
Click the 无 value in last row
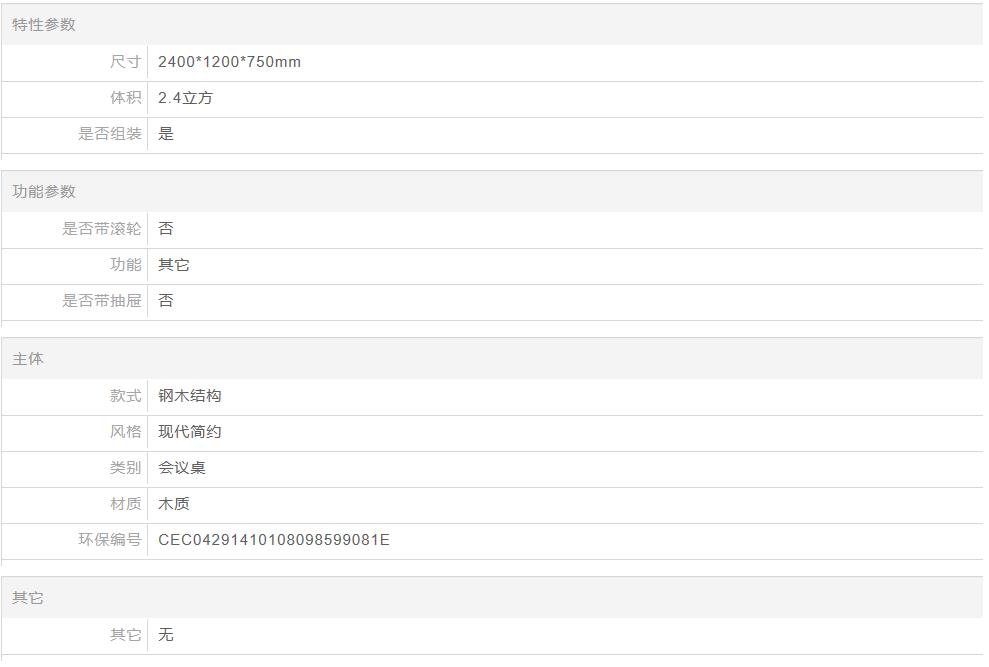(166, 635)
